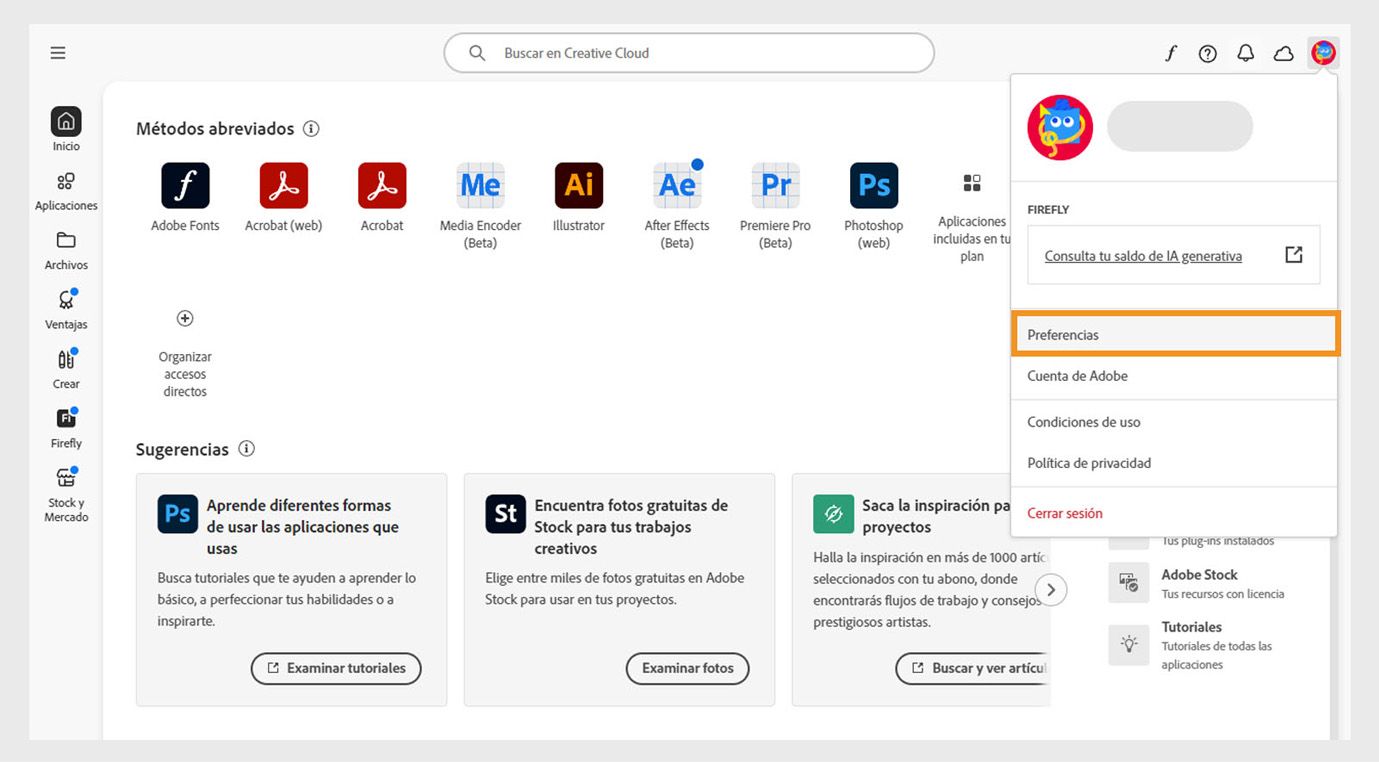Show info for Sugerencias
This screenshot has width=1379, height=762.
click(x=246, y=449)
